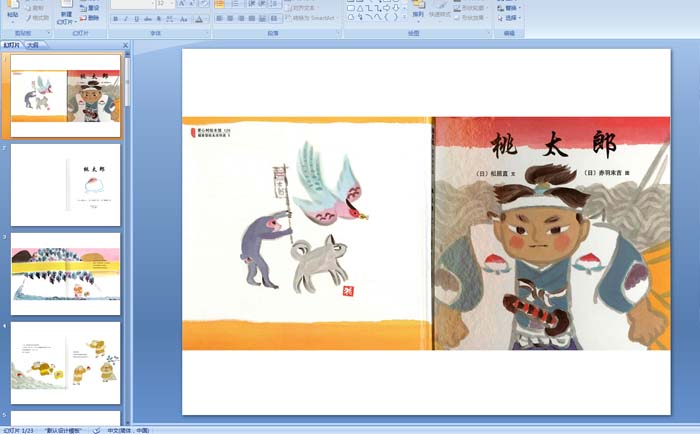Screen dimensions: 700x434
Task: Choose the curve shape in shapes gallery
Action: click(378, 17)
